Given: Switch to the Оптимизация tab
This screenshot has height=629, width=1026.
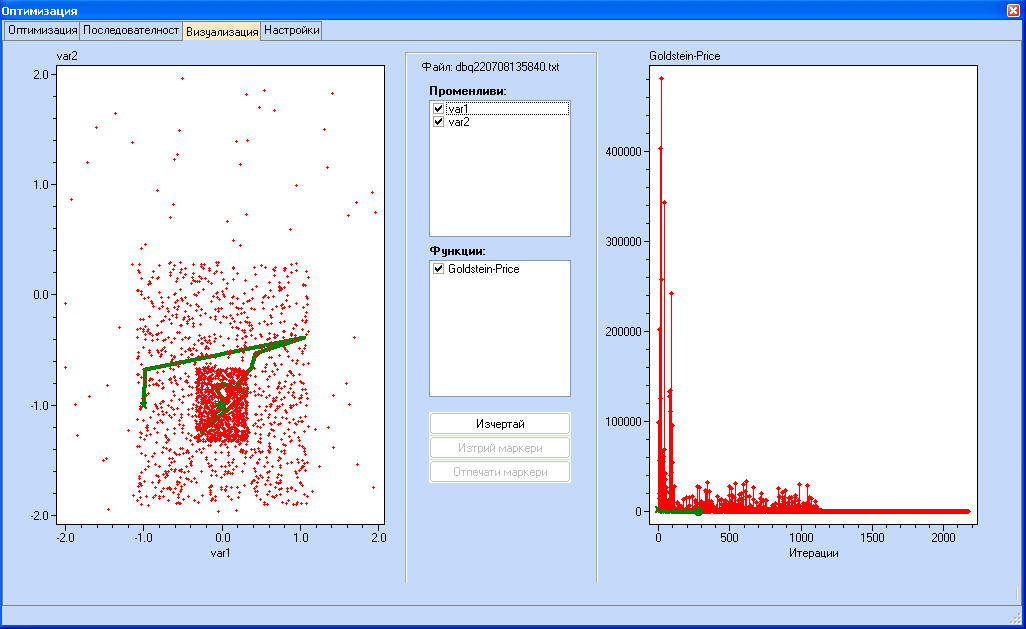Looking at the screenshot, I should (42, 31).
